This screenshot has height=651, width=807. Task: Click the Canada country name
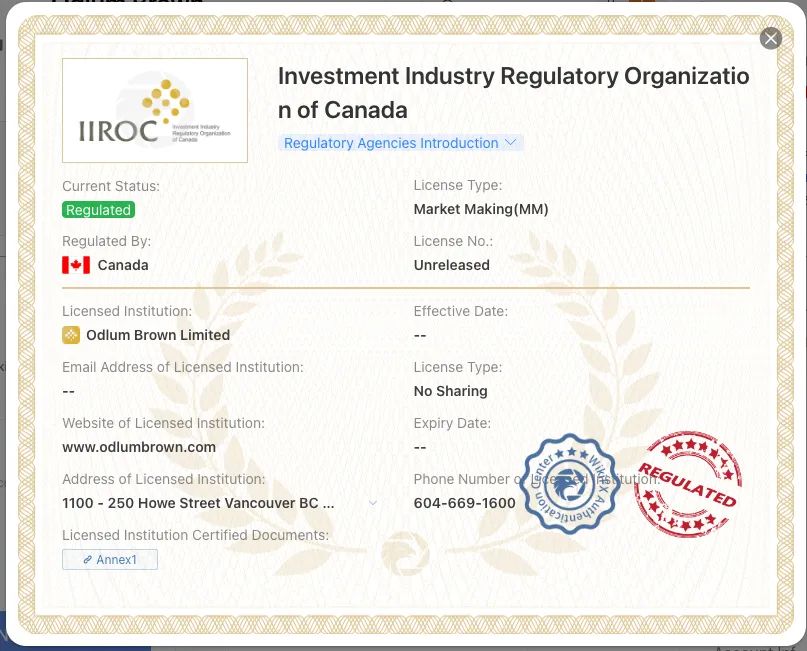point(123,265)
